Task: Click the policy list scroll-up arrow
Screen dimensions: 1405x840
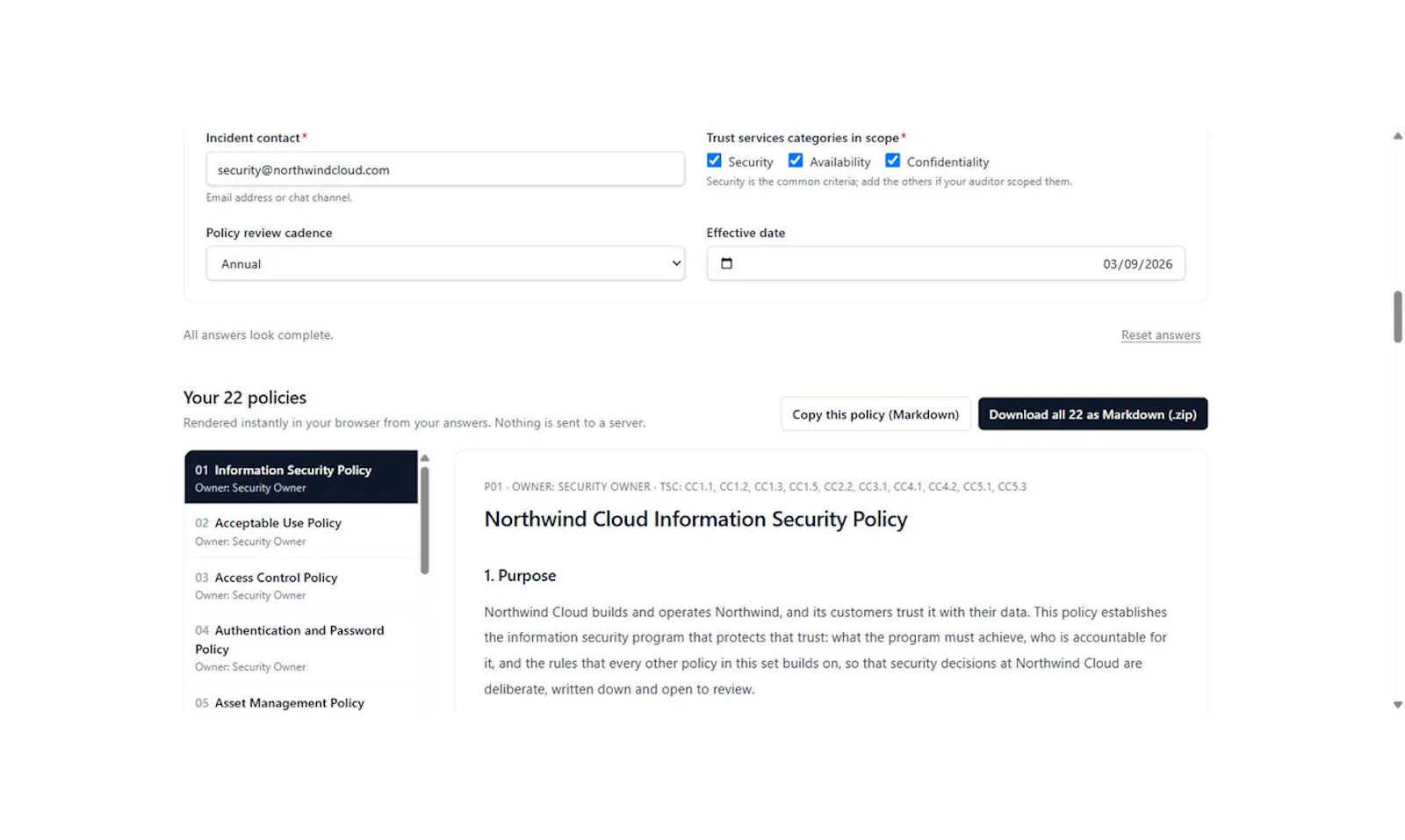Action: pyautogui.click(x=425, y=458)
